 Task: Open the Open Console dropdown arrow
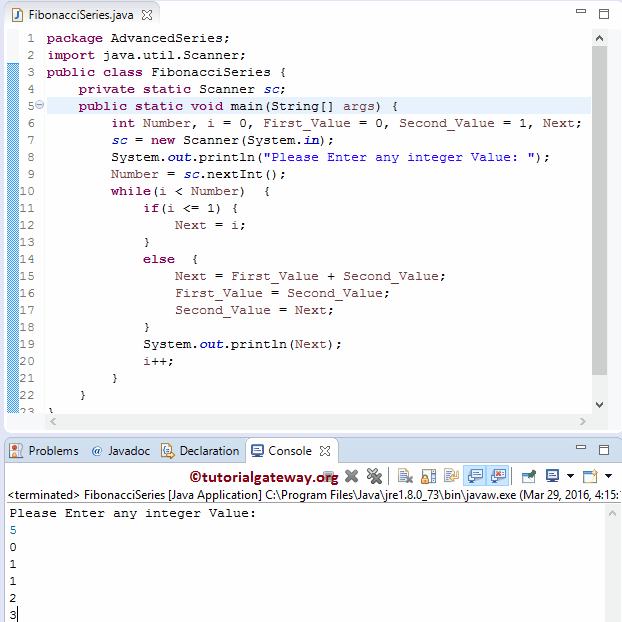click(608, 476)
